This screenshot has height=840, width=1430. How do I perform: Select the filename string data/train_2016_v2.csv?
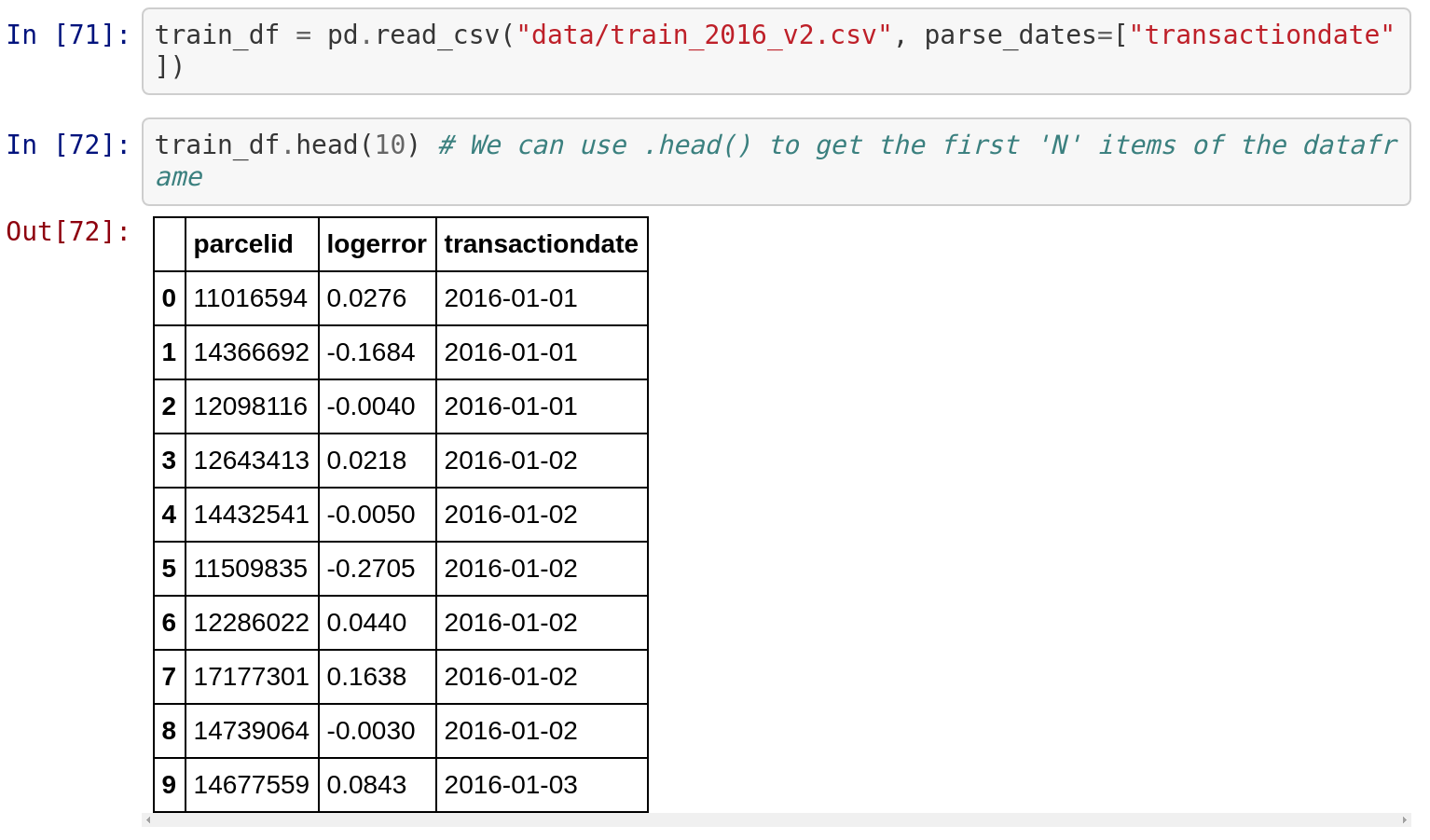[x=702, y=34]
